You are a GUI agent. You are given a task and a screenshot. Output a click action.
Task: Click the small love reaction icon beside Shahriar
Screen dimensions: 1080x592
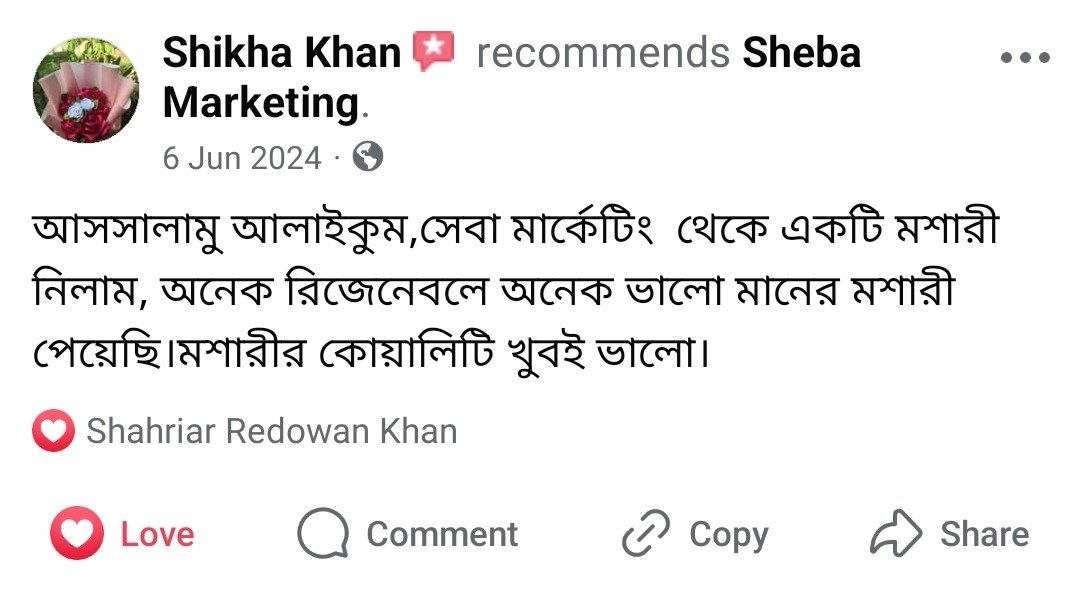(x=53, y=432)
